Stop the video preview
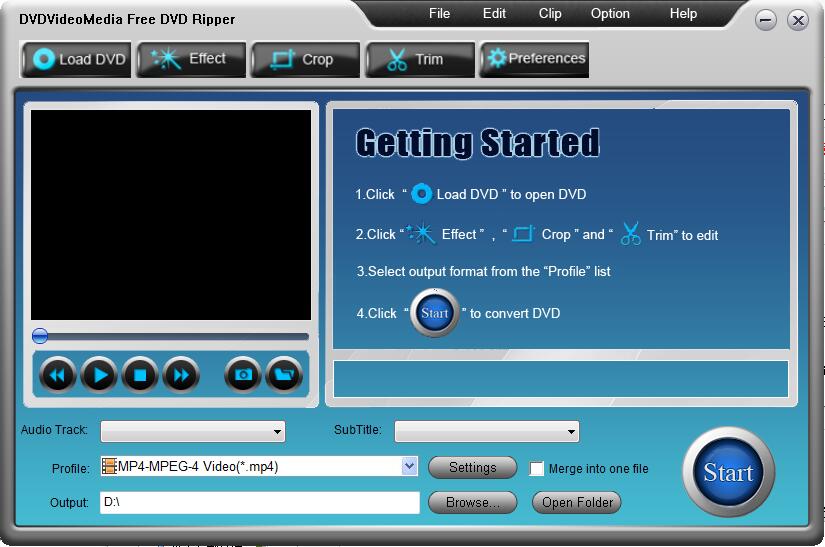Viewport: 825px width, 547px height. [140, 375]
